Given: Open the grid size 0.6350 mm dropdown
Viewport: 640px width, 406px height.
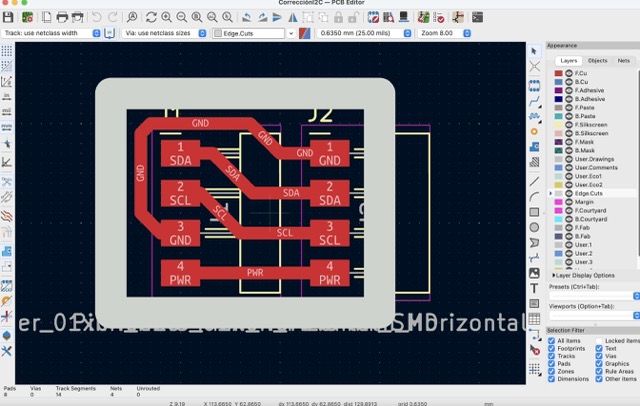Looking at the screenshot, I should coord(364,33).
